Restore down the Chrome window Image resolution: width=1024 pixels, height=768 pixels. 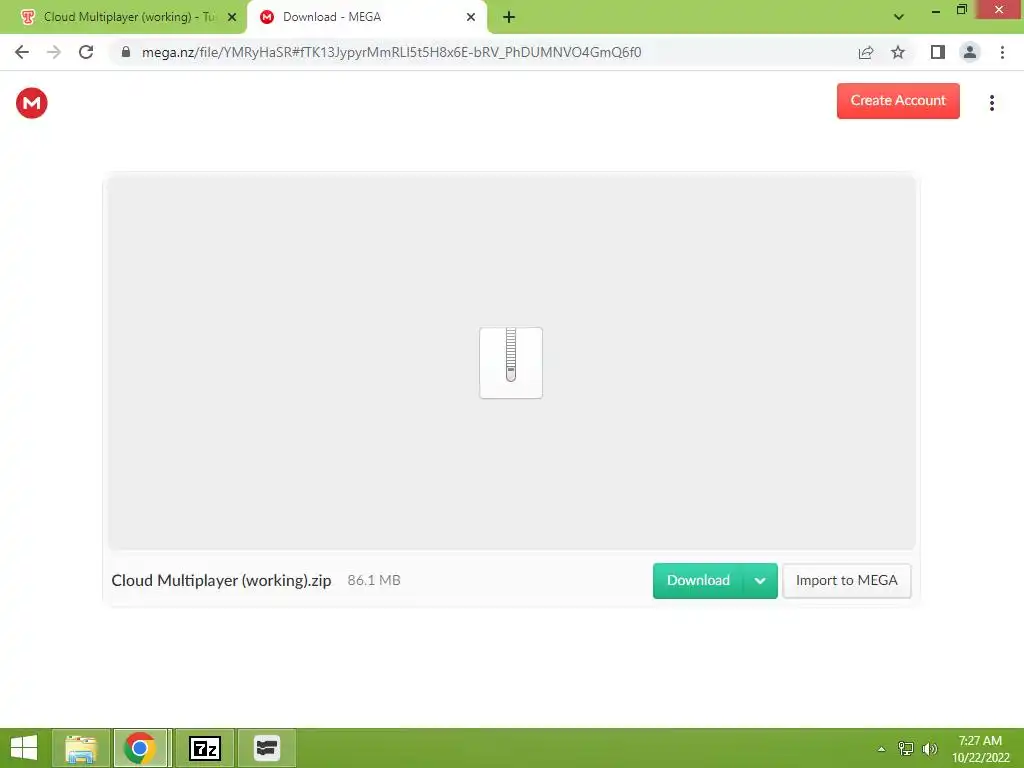(x=961, y=9)
